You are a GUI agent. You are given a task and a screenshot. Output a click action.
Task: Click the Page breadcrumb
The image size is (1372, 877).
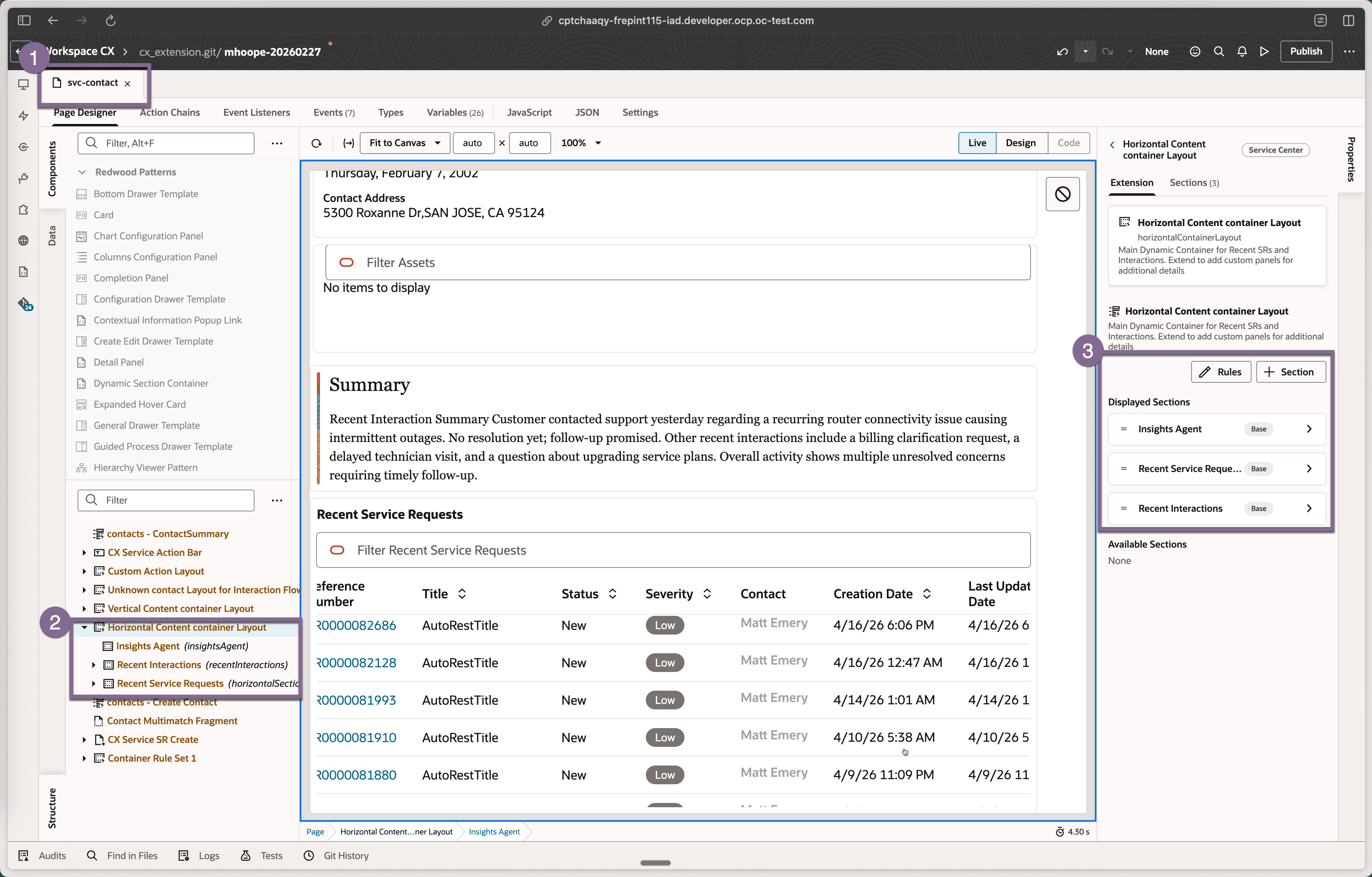[315, 832]
